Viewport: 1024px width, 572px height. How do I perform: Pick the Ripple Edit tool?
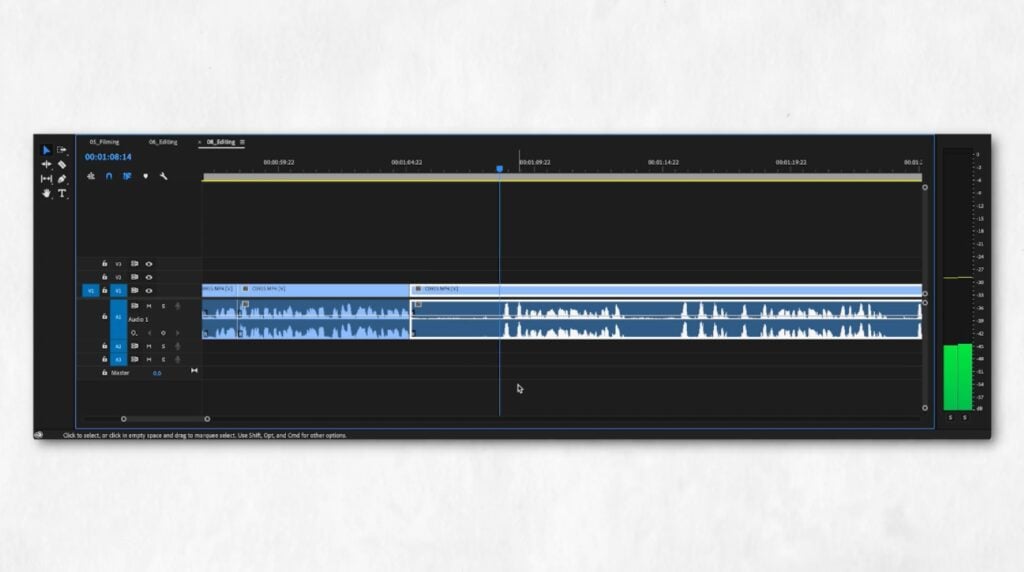pos(46,164)
